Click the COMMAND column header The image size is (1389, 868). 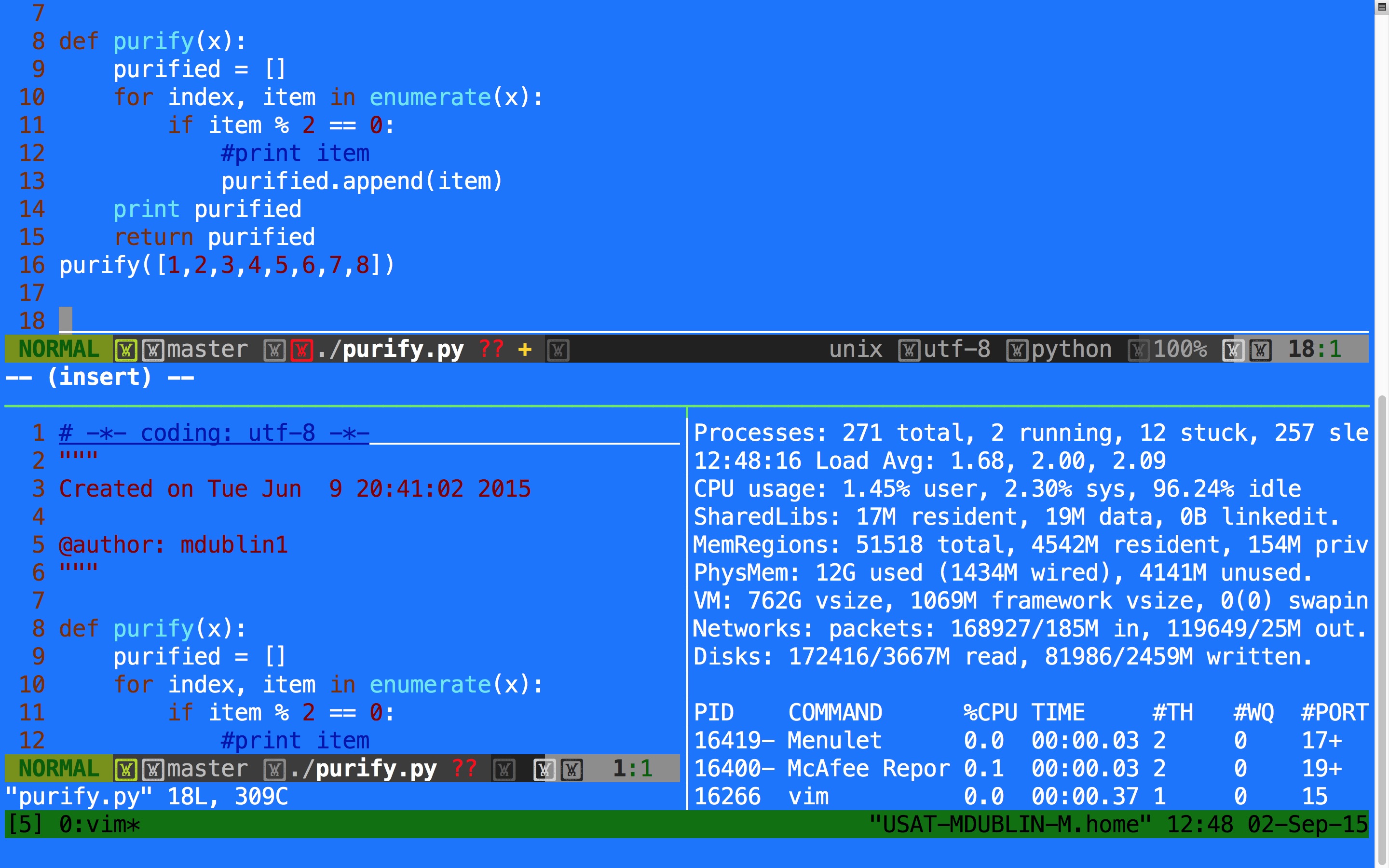(x=835, y=712)
